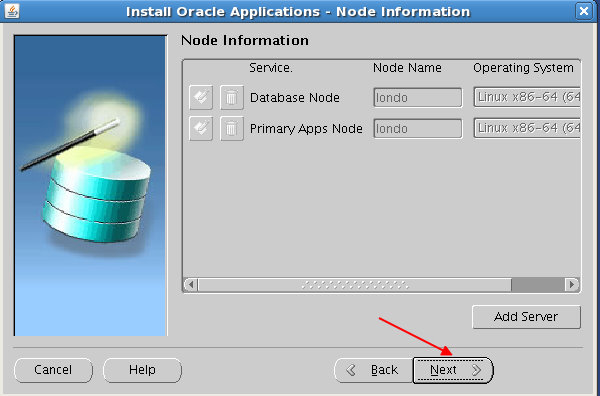Go Back to the previous installer page
The width and height of the screenshot is (600, 396).
[373, 370]
